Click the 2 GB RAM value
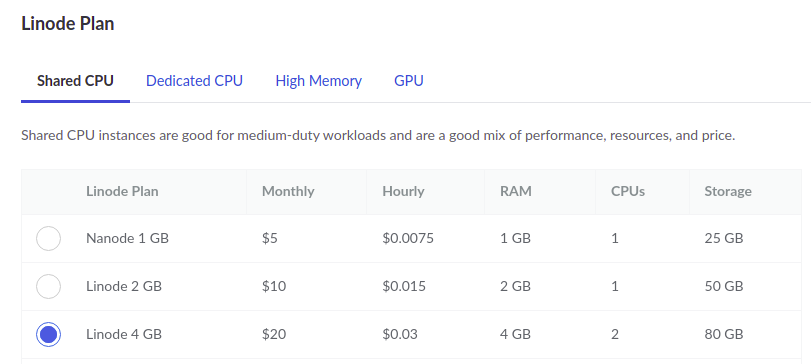811x364 pixels. point(516,286)
